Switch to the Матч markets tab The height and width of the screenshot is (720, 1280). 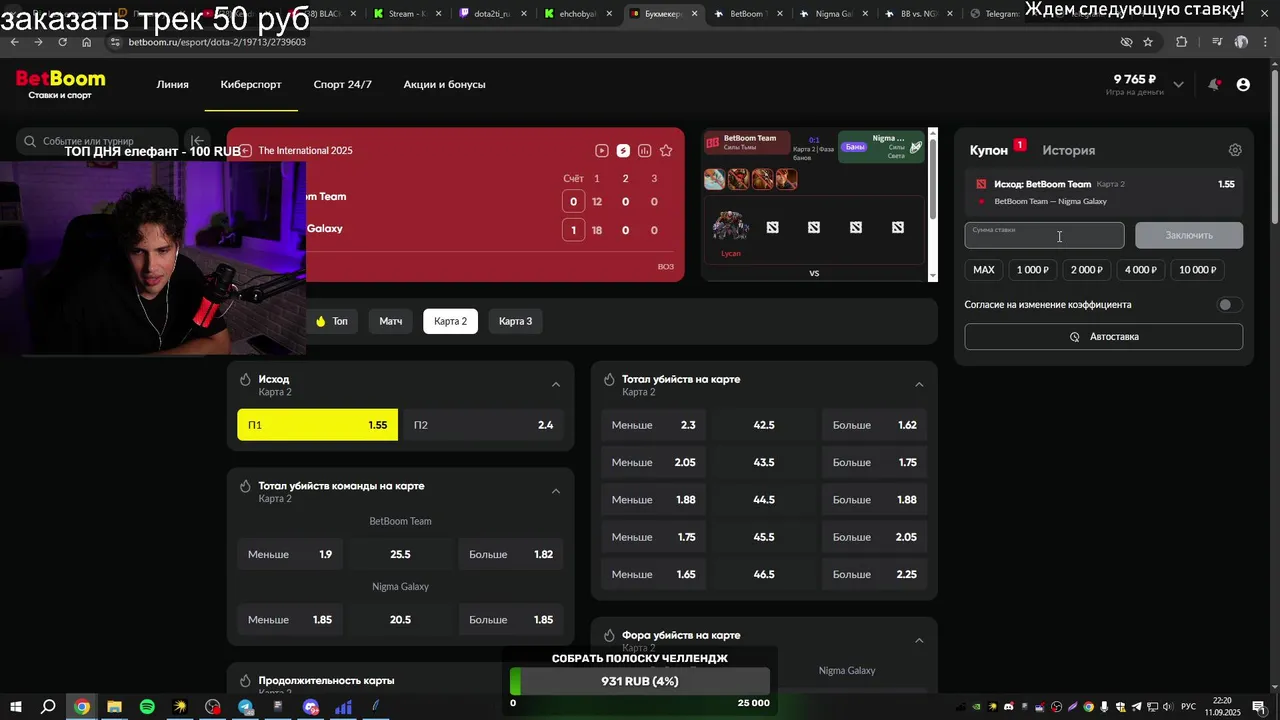[x=390, y=321]
